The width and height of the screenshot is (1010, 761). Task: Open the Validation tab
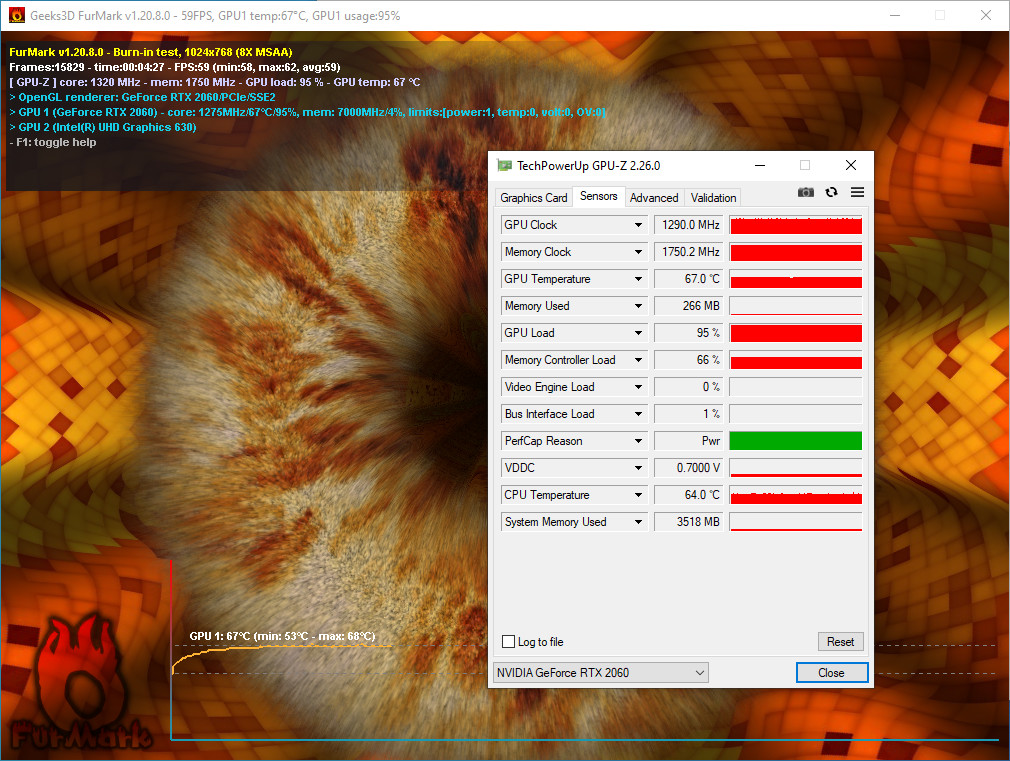tap(713, 198)
